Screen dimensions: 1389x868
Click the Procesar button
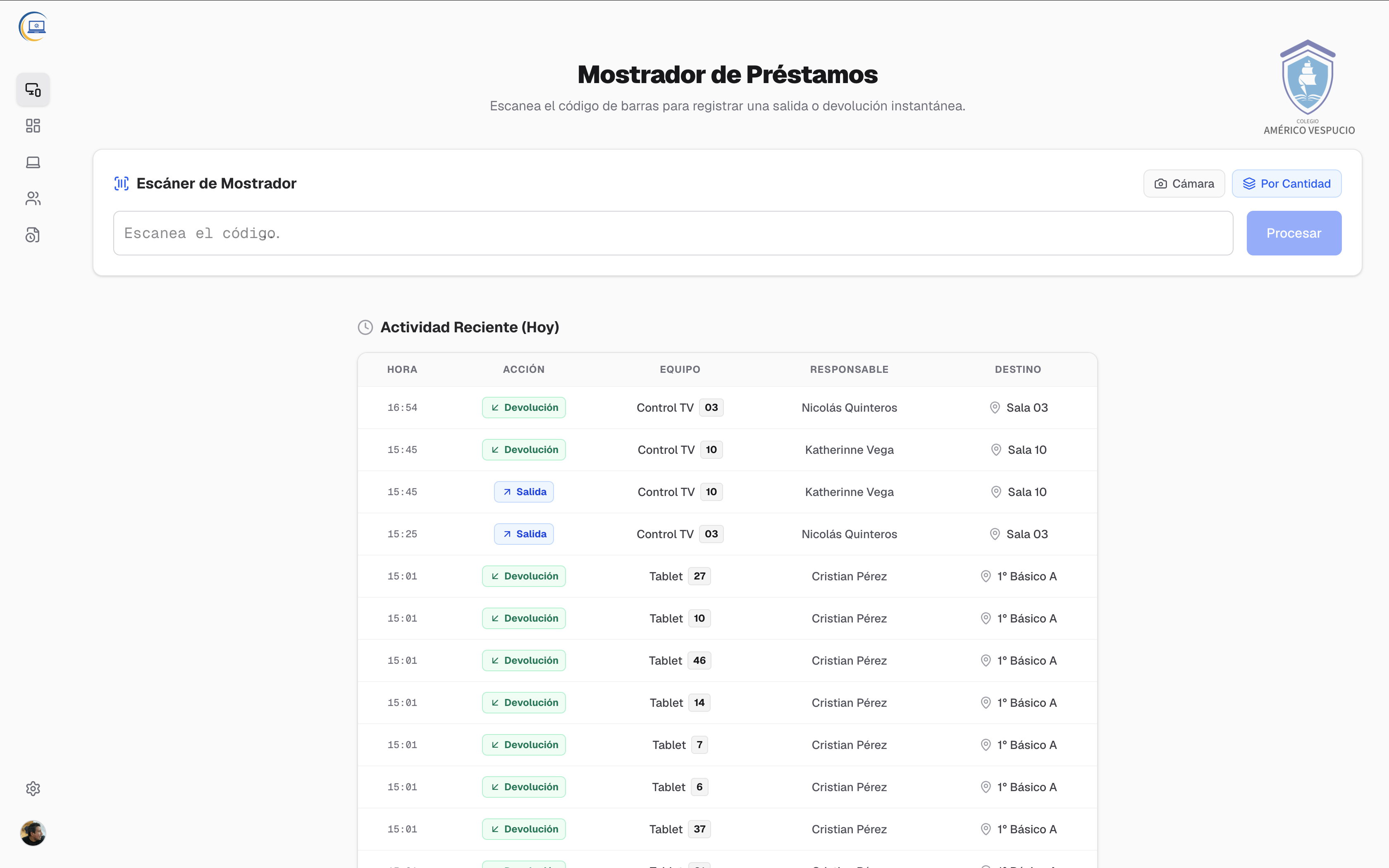pyautogui.click(x=1294, y=233)
